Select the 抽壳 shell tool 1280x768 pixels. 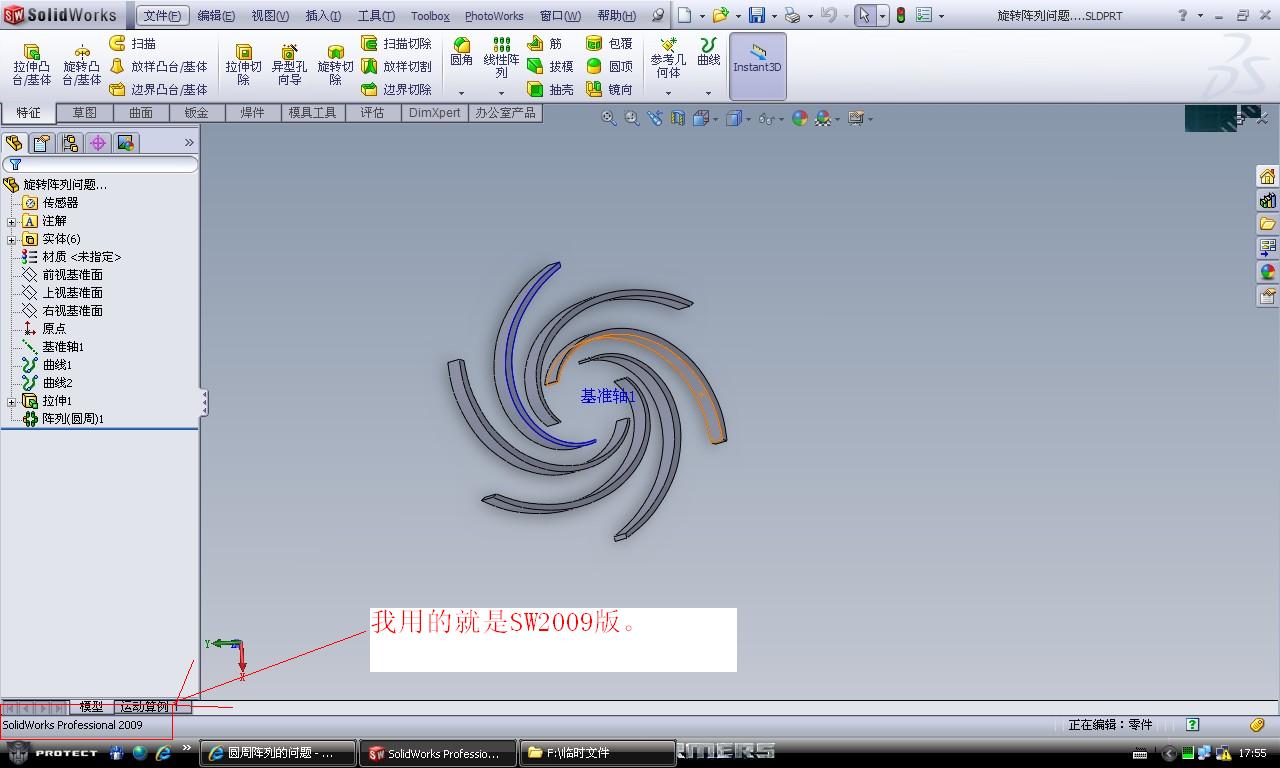pos(550,89)
